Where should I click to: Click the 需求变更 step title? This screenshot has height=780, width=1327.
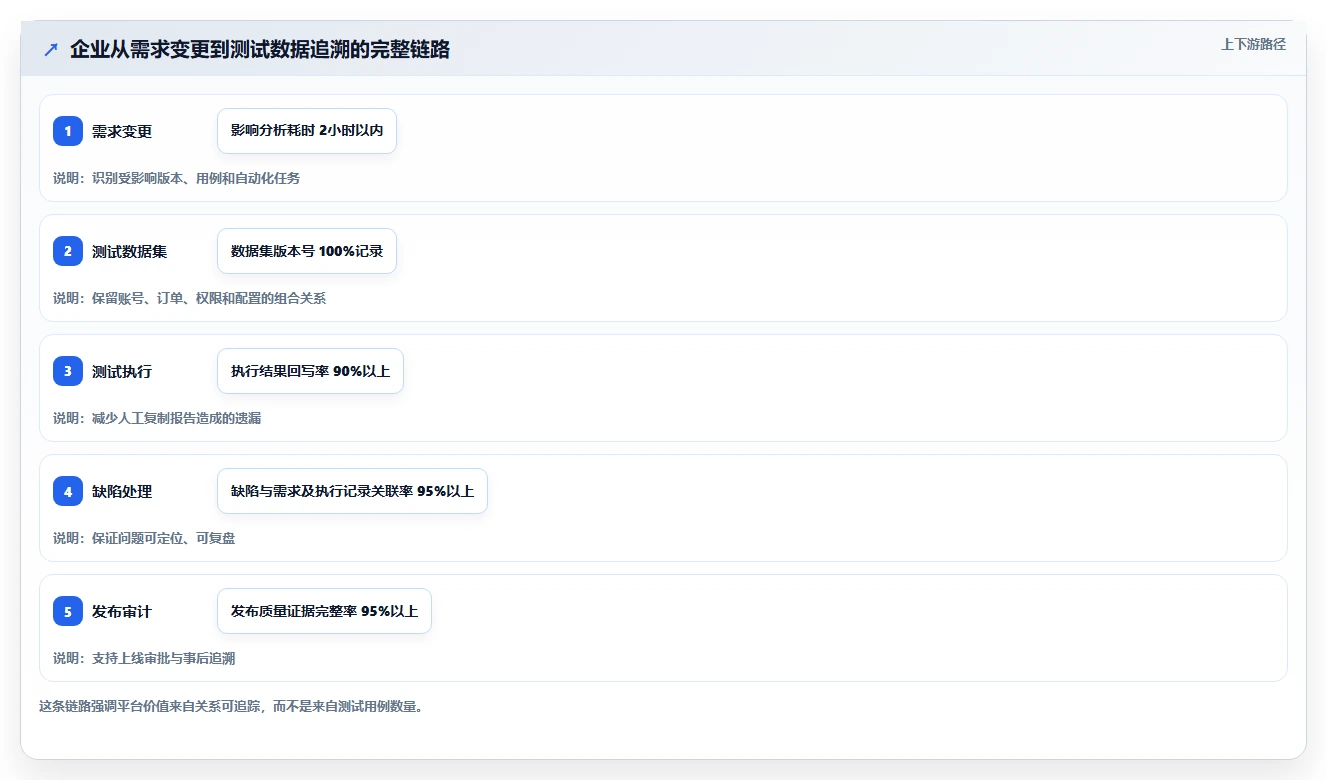pyautogui.click(x=122, y=131)
